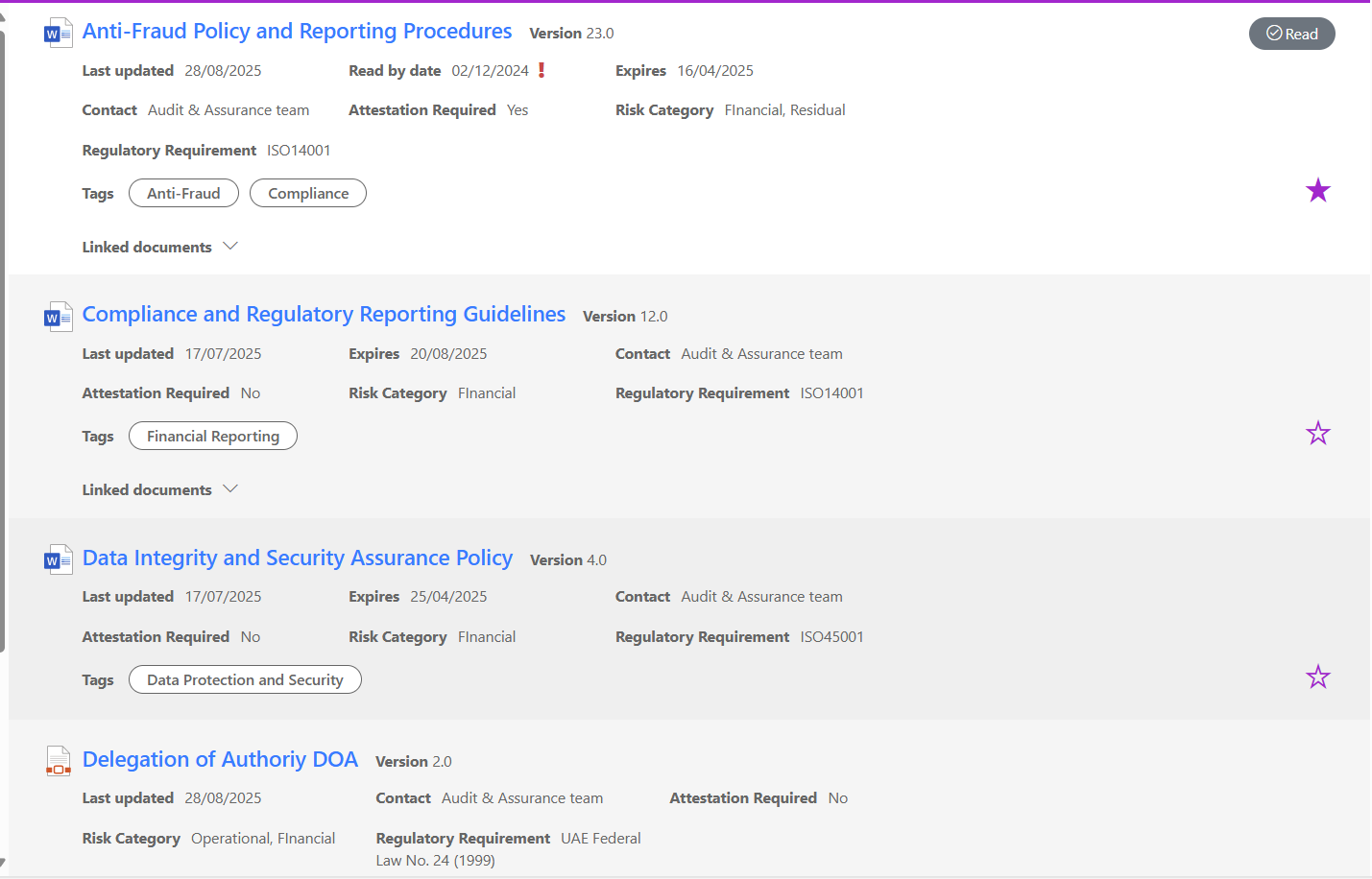Click the Data Protection and Security tag
This screenshot has height=879, width=1372.
(245, 680)
